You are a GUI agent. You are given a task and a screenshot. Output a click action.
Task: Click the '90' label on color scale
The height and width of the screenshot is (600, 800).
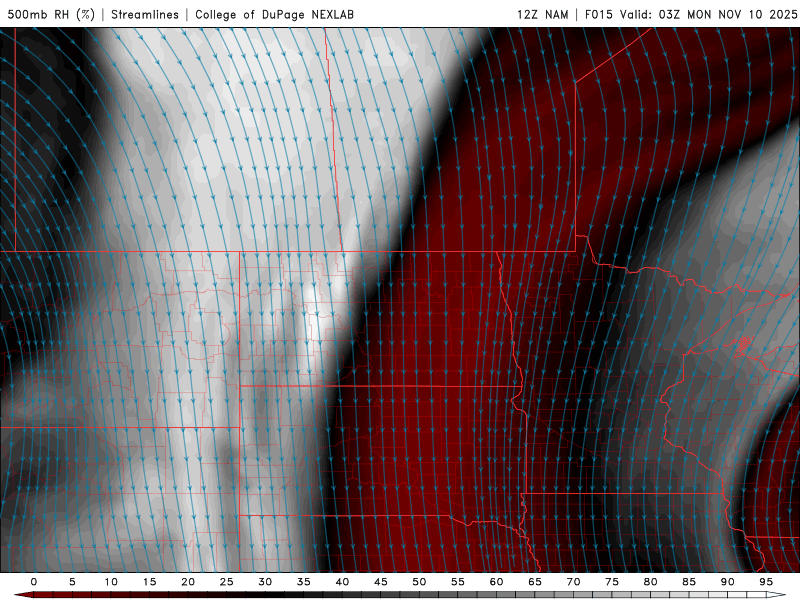click(x=727, y=582)
